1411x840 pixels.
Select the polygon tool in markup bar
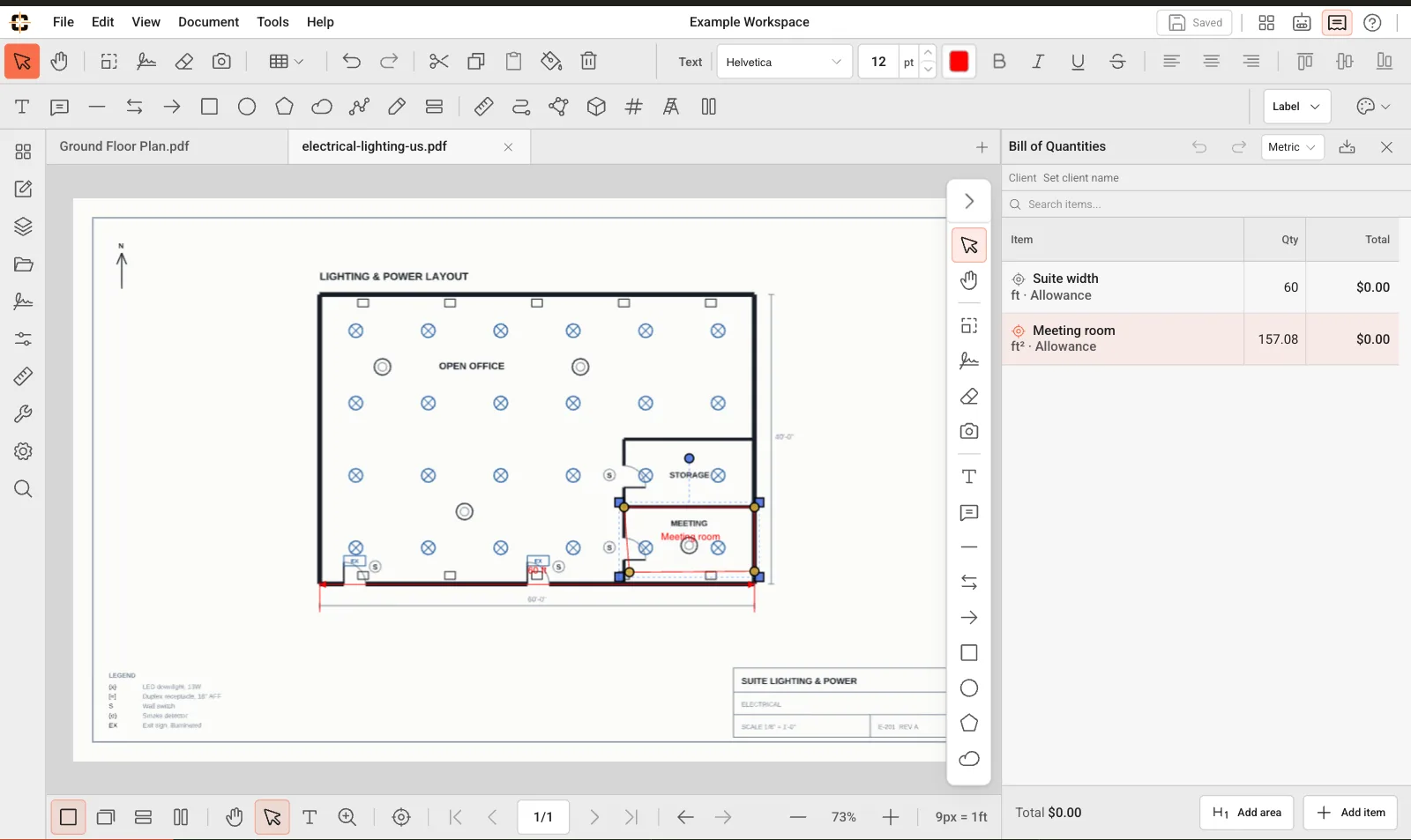coord(284,107)
